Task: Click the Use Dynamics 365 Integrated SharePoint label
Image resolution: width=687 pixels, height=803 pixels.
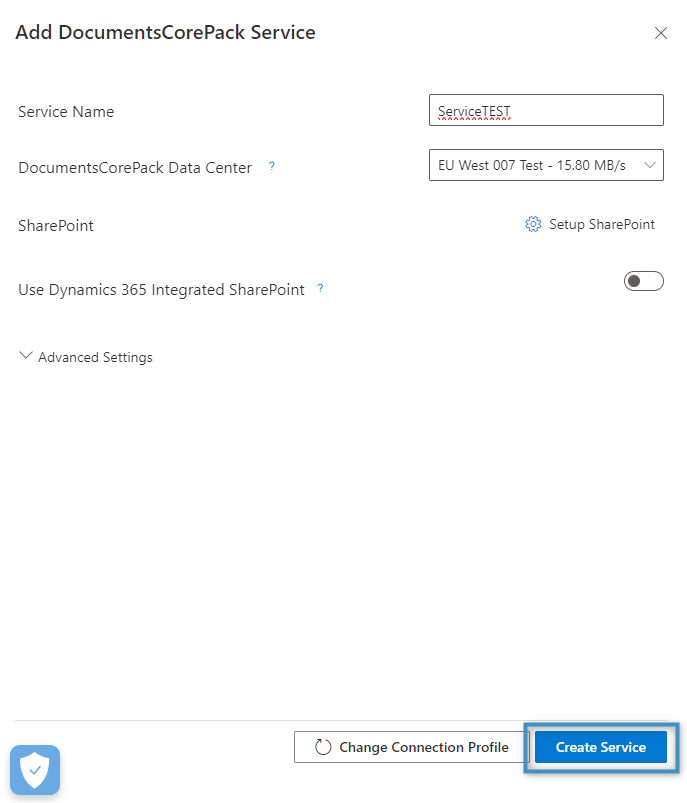Action: (161, 290)
